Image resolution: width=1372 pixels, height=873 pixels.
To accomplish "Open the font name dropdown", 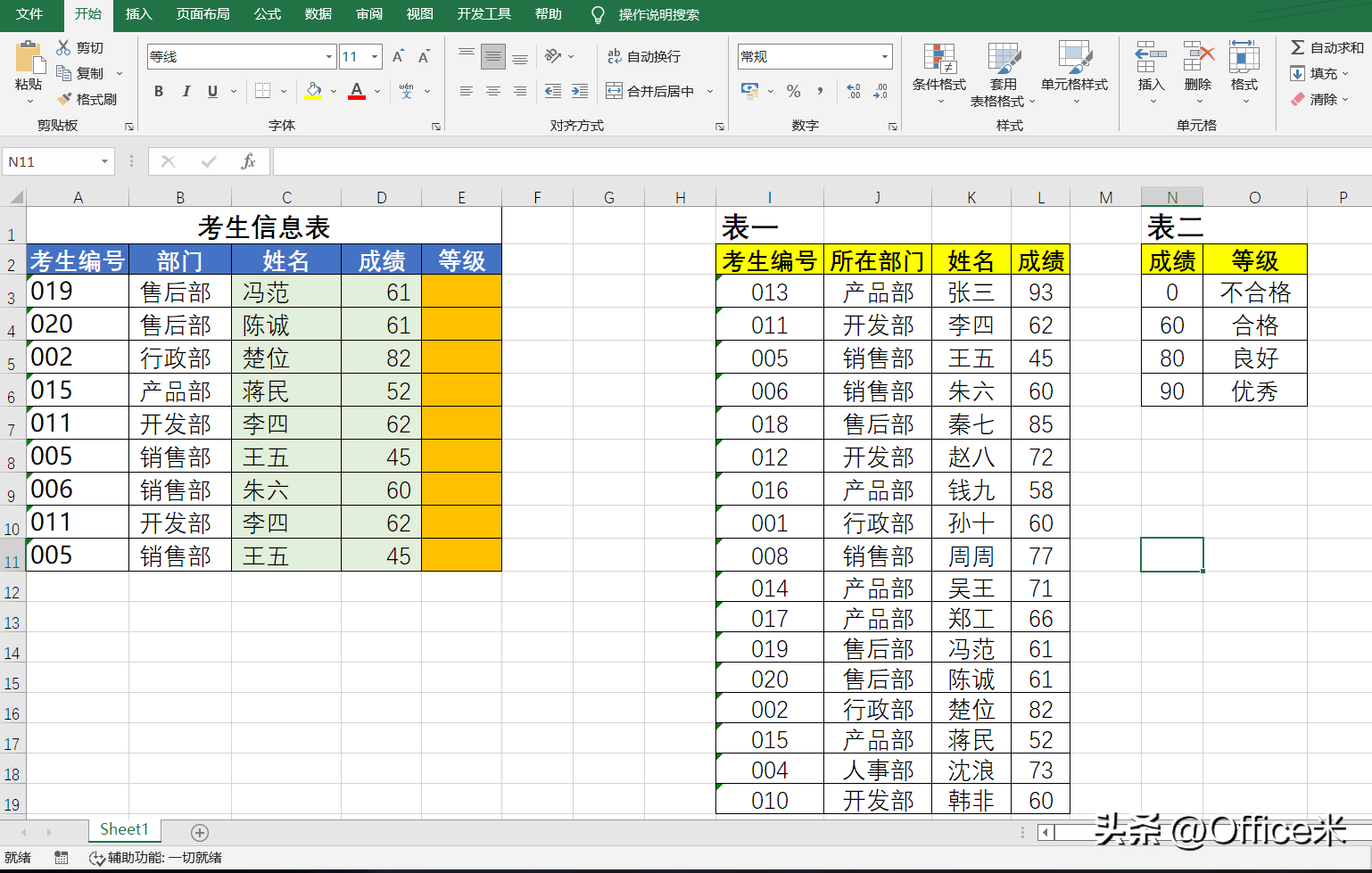I will 329,56.
